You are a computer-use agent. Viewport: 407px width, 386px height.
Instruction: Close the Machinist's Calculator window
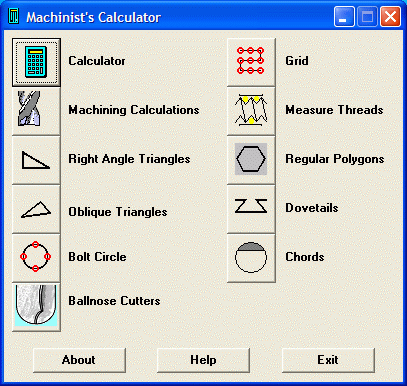click(x=390, y=16)
